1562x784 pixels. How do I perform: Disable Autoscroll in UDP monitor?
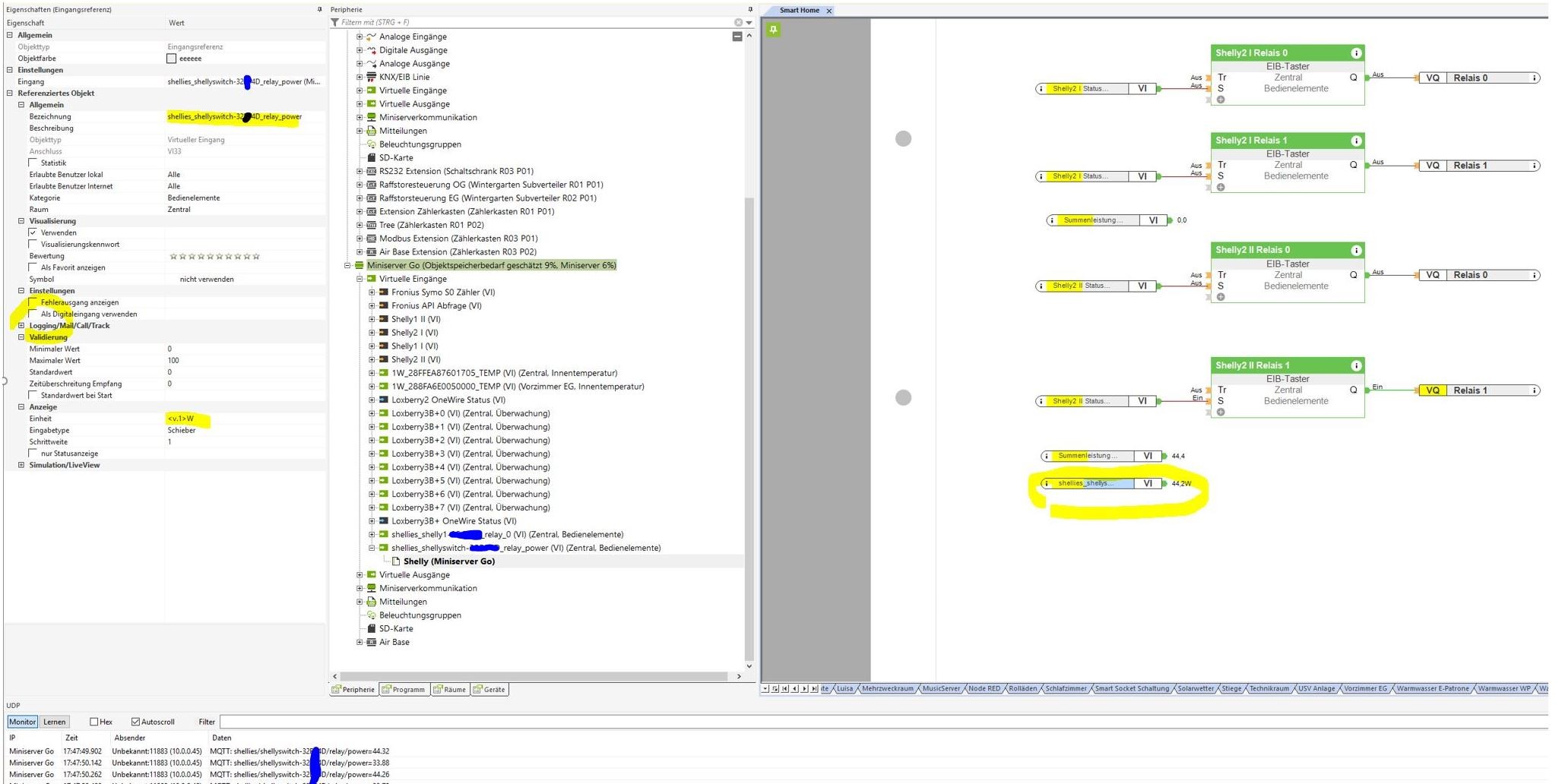pyautogui.click(x=135, y=722)
